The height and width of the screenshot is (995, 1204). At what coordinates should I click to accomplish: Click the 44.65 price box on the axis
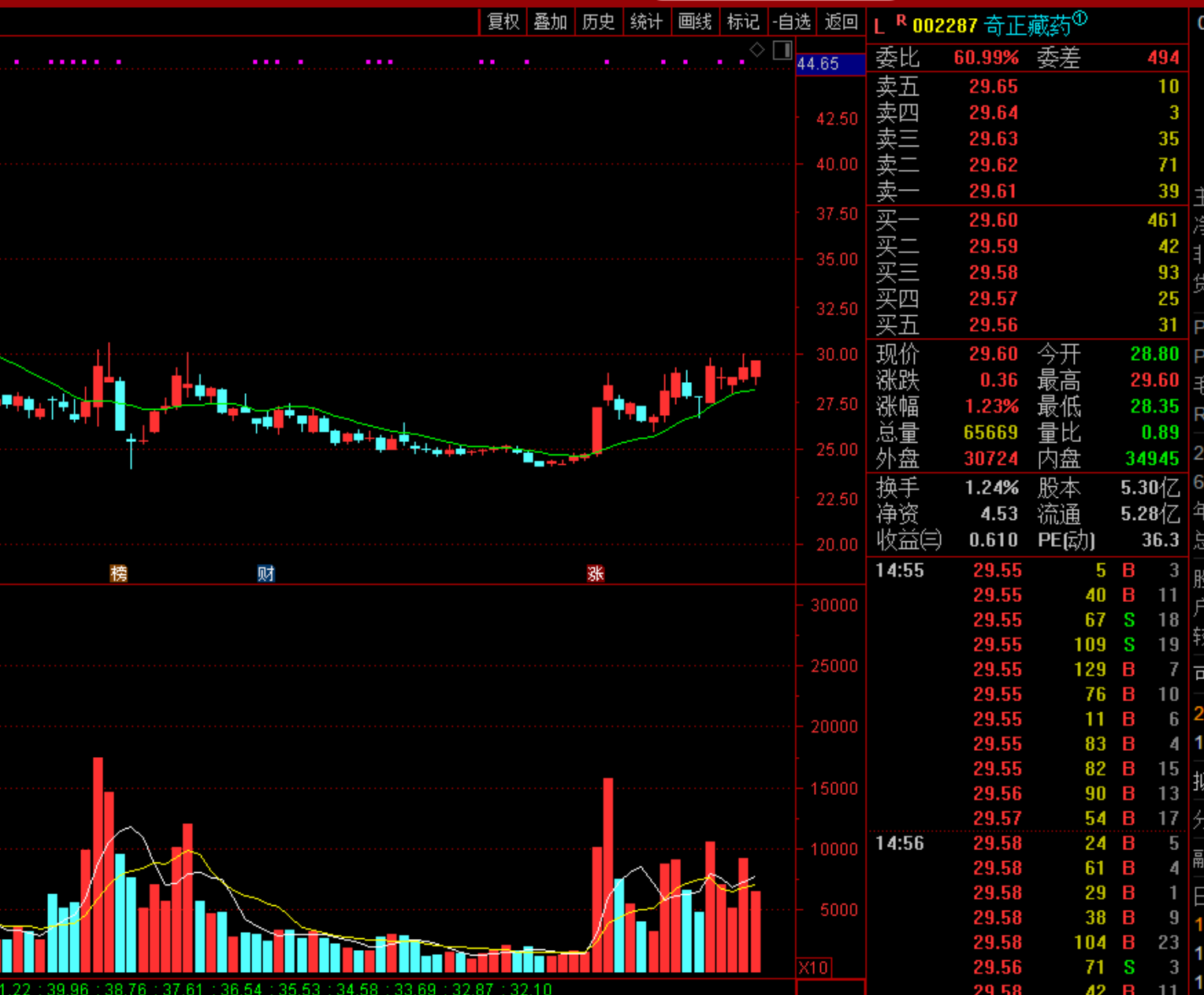point(831,64)
